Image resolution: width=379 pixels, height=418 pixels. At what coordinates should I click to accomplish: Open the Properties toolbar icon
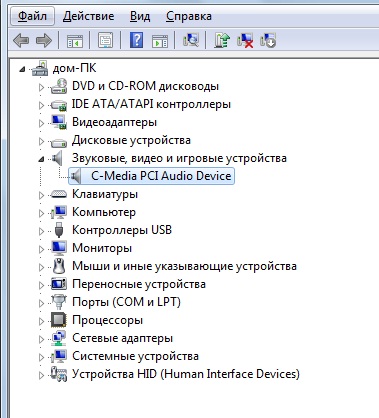(x=105, y=41)
